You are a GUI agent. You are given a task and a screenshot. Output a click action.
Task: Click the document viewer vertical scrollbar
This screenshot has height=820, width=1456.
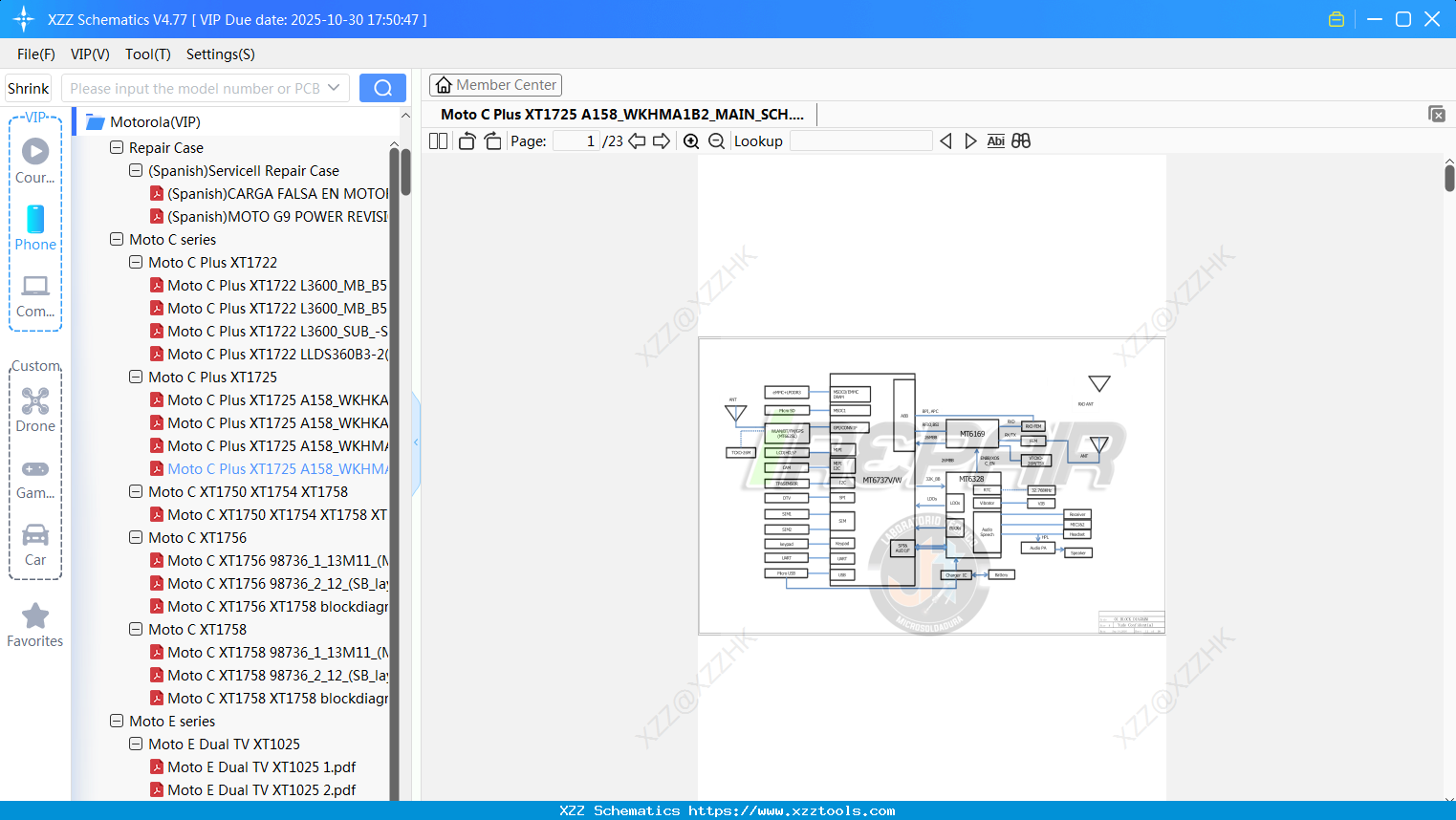(1449, 178)
